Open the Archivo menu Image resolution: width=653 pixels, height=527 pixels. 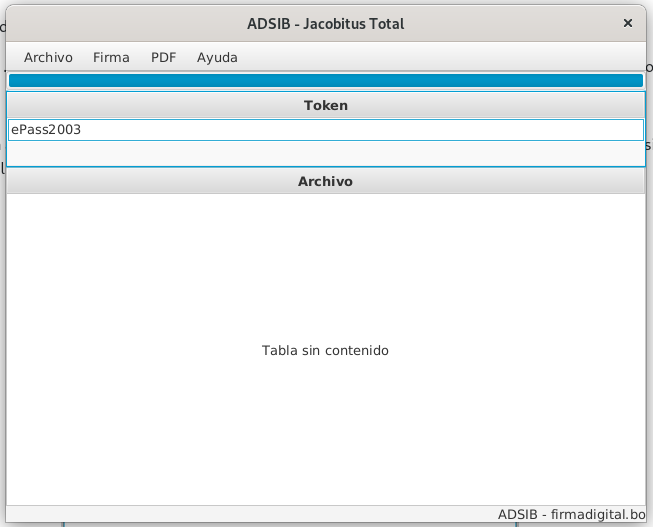click(48, 57)
